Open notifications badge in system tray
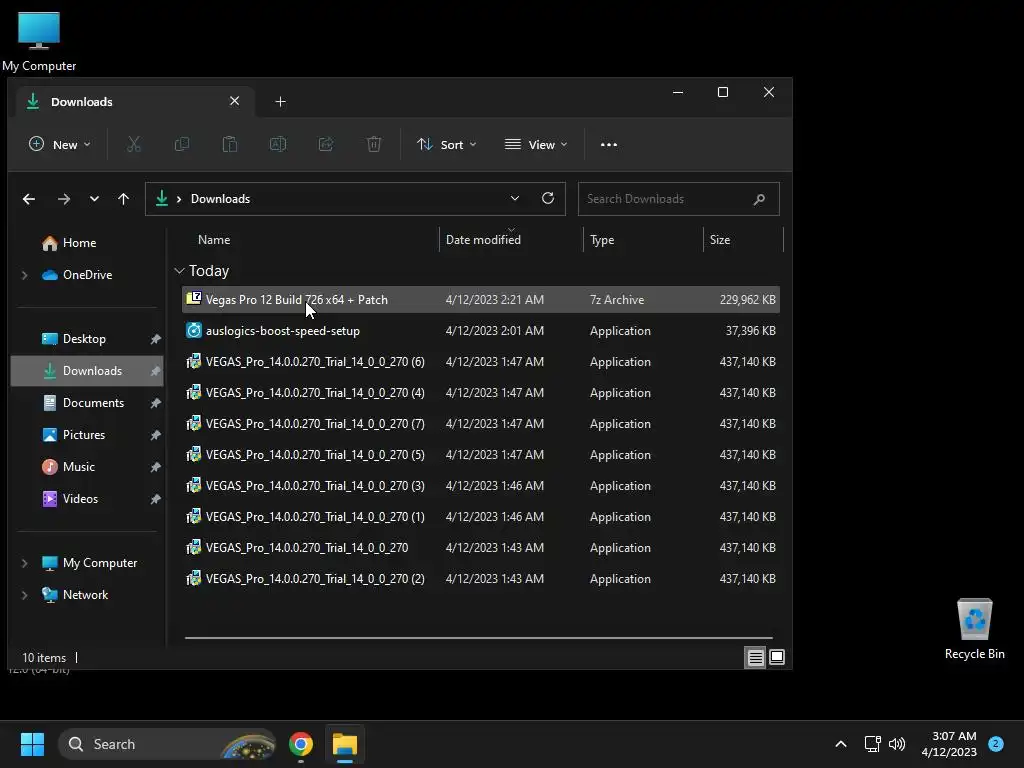 click(996, 743)
